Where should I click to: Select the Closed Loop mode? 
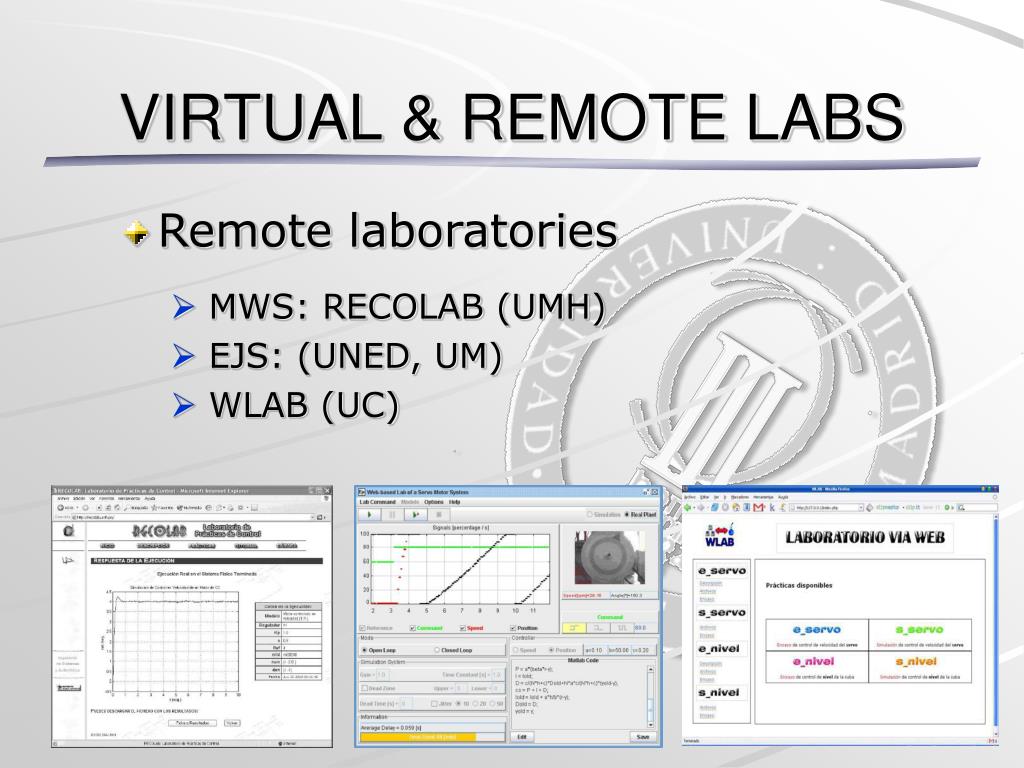click(437, 650)
